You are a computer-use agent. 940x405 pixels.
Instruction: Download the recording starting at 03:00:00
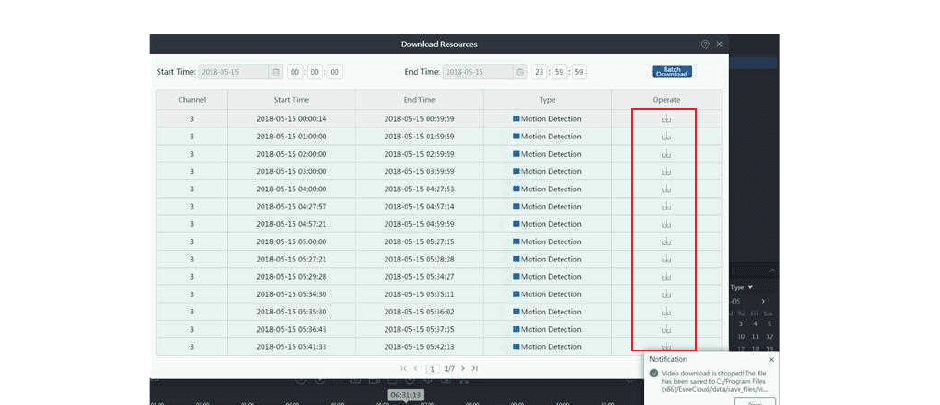pos(666,171)
